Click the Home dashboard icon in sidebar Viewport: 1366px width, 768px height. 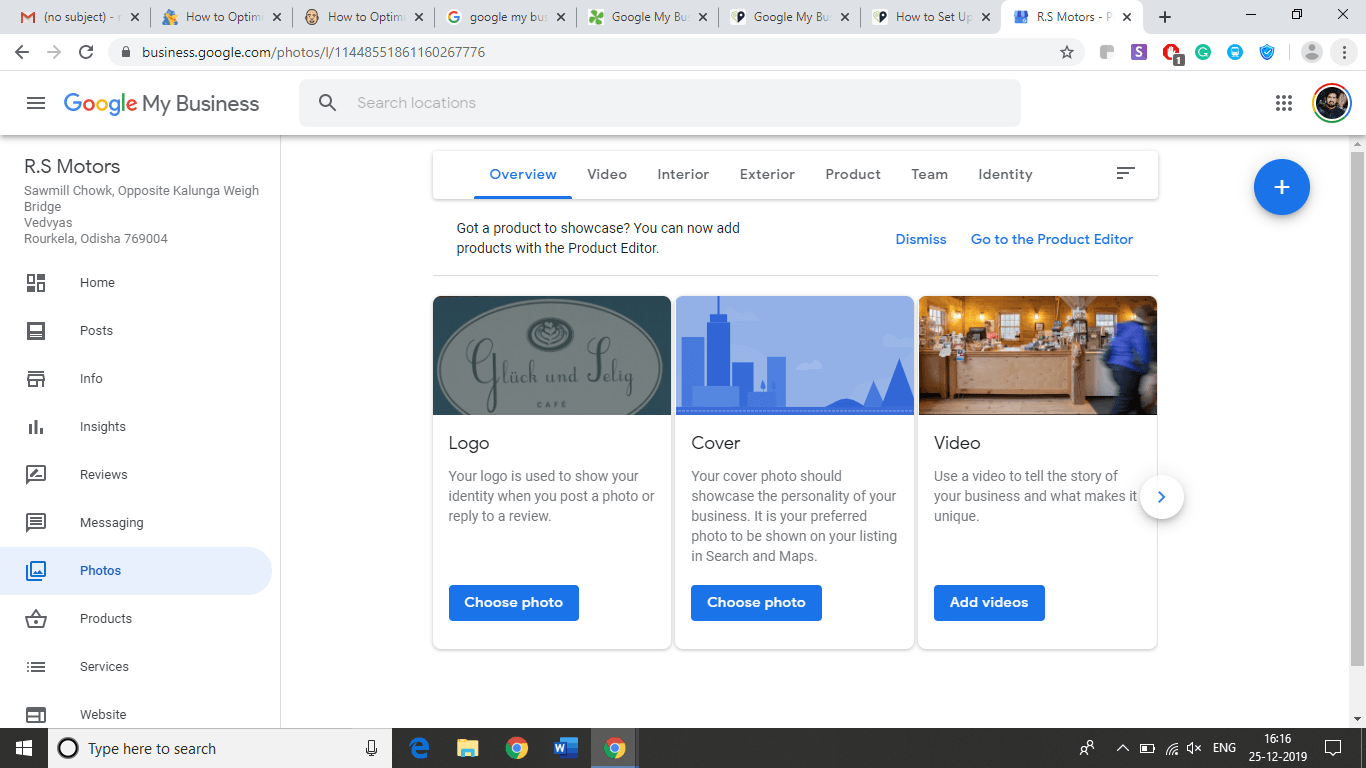pos(36,283)
